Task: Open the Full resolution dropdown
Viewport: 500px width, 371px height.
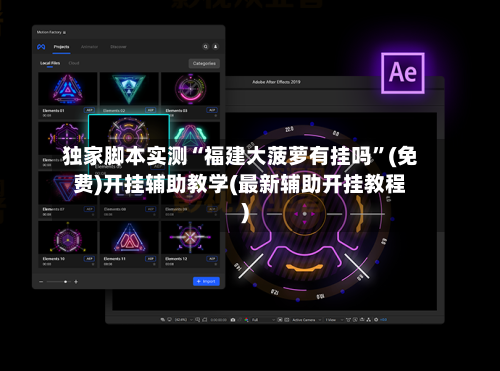Action: [263, 320]
